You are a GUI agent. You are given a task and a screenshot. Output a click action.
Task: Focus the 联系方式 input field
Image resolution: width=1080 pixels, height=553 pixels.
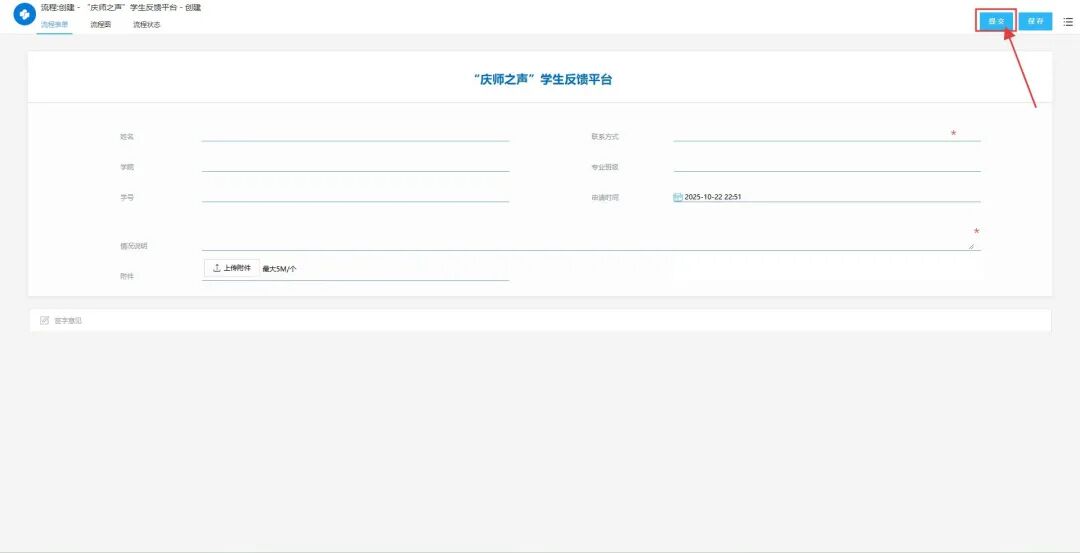point(827,134)
